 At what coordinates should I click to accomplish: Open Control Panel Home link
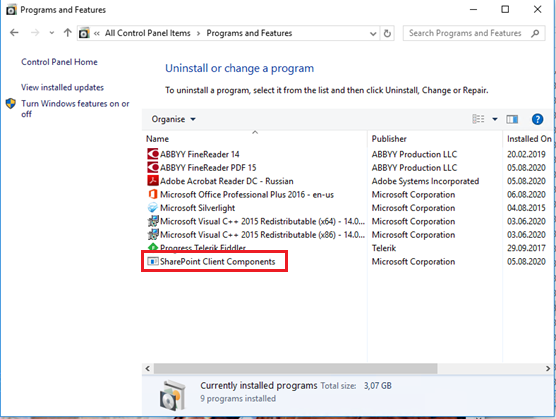[59, 62]
